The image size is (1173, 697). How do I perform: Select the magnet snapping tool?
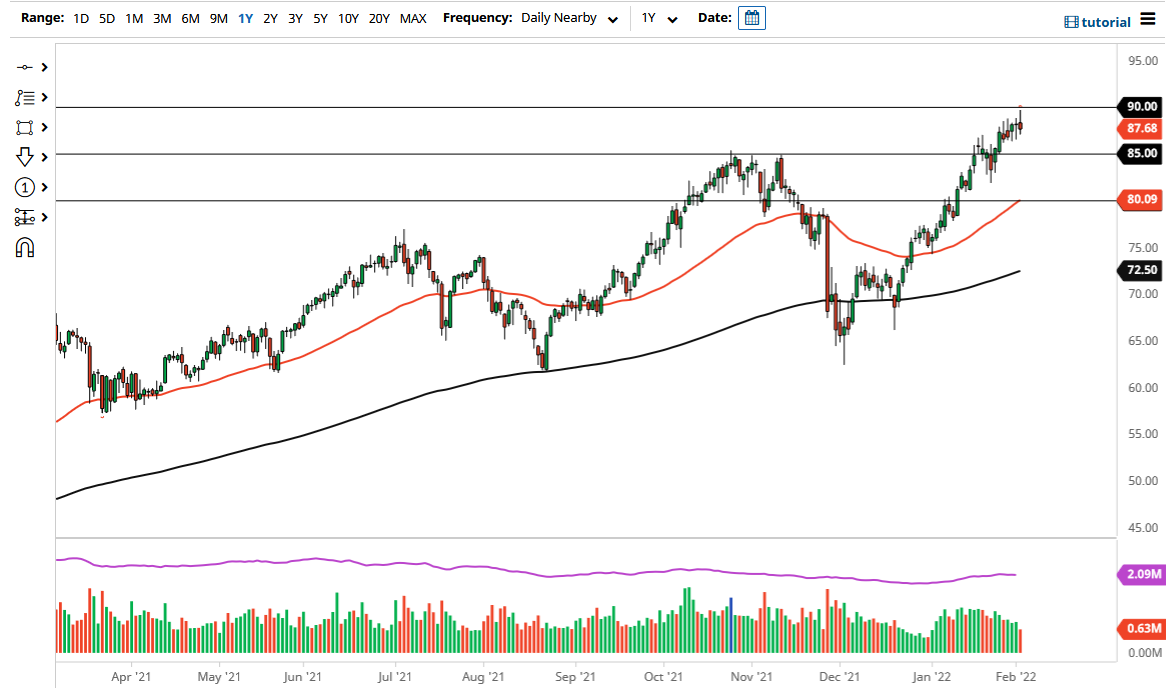coord(27,247)
